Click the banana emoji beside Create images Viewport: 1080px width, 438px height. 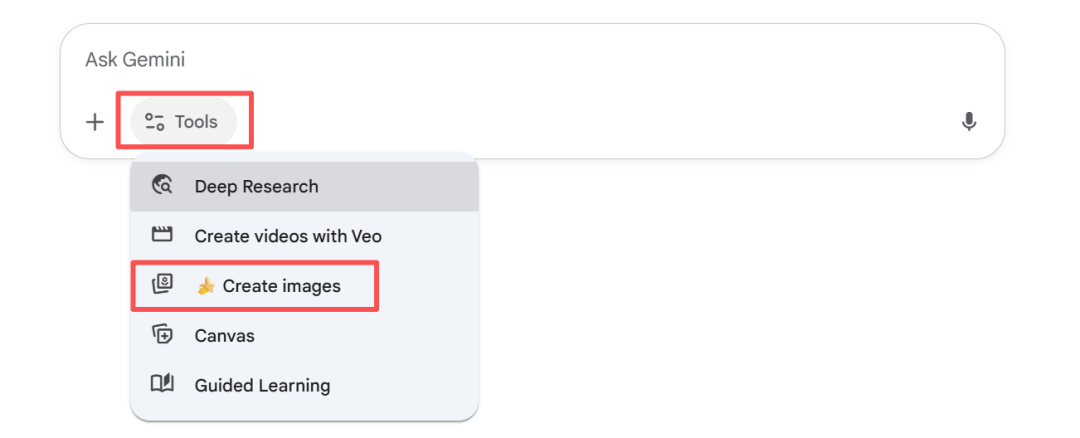206,286
